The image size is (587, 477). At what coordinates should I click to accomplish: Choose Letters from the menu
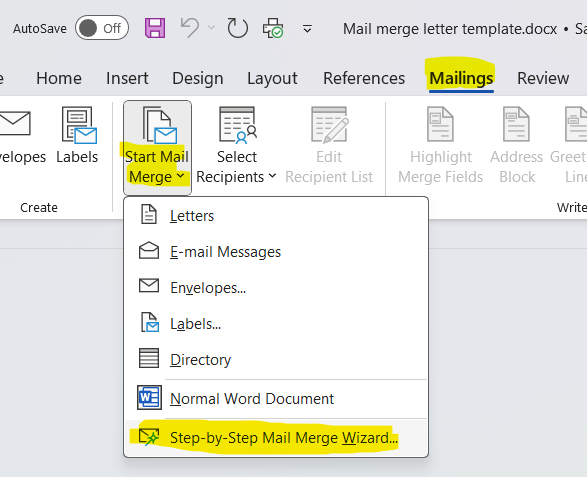click(276, 216)
